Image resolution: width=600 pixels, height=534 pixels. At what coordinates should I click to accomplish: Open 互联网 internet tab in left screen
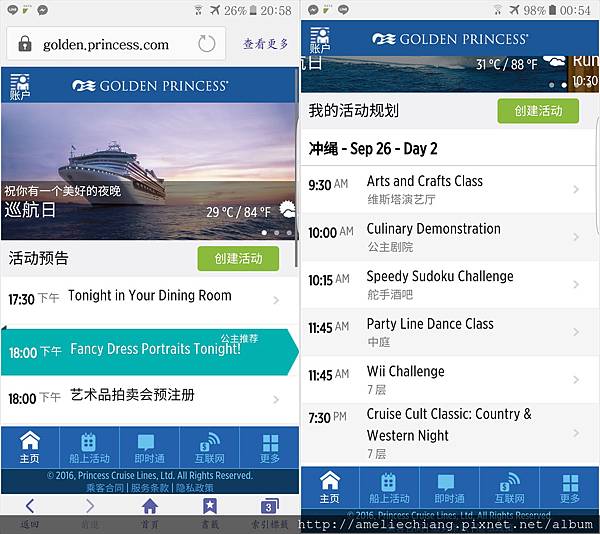(209, 447)
